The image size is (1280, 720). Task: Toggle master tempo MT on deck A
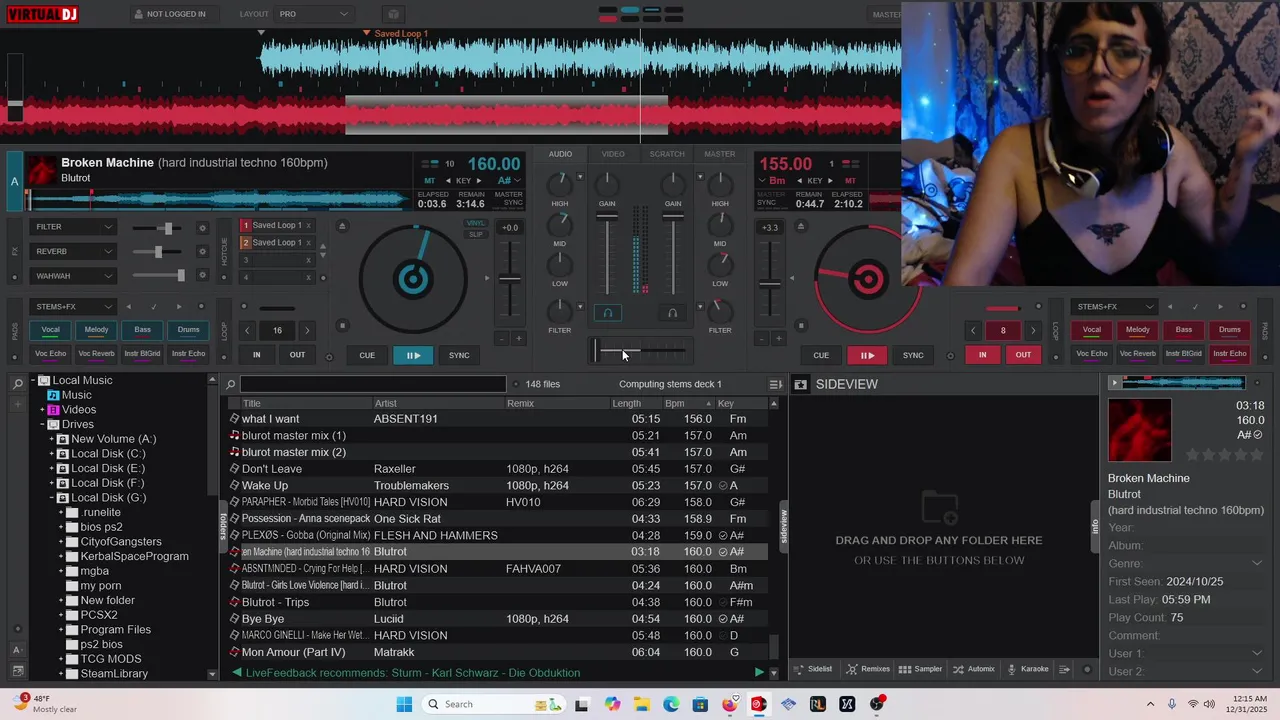point(430,181)
